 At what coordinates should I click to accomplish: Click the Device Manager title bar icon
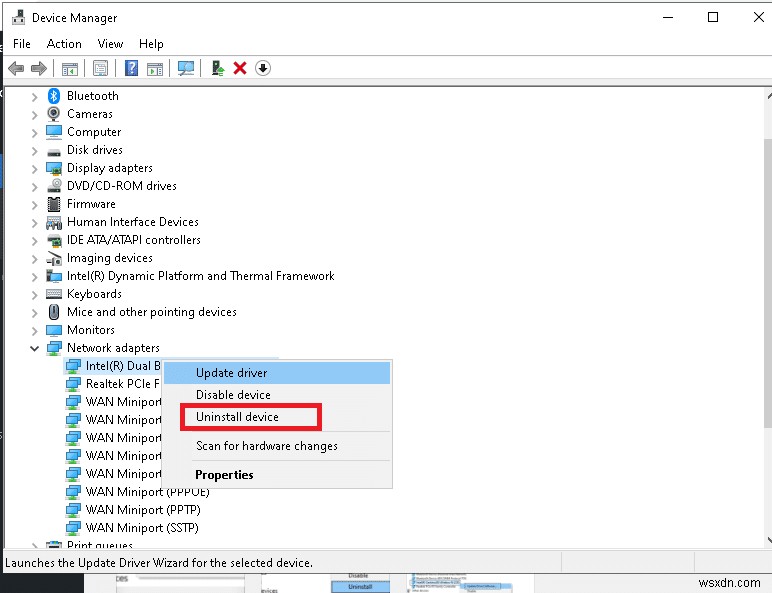pos(19,17)
